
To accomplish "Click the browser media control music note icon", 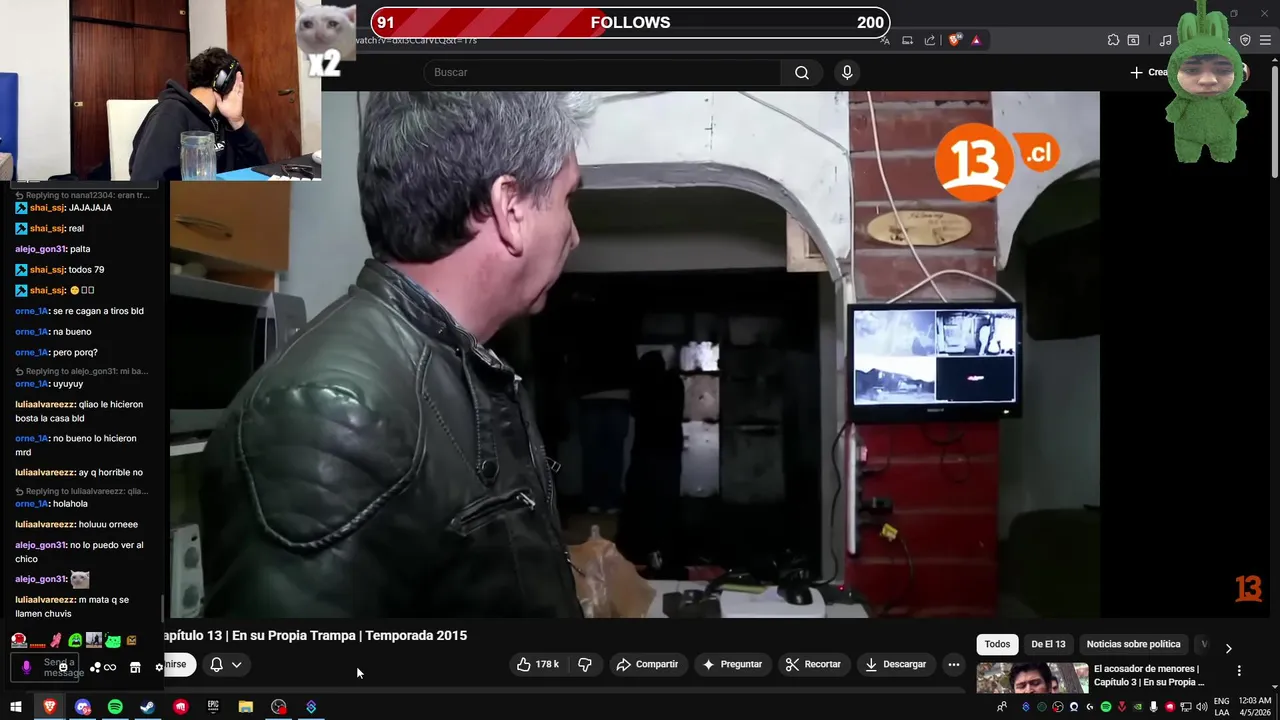I will (x=1165, y=40).
